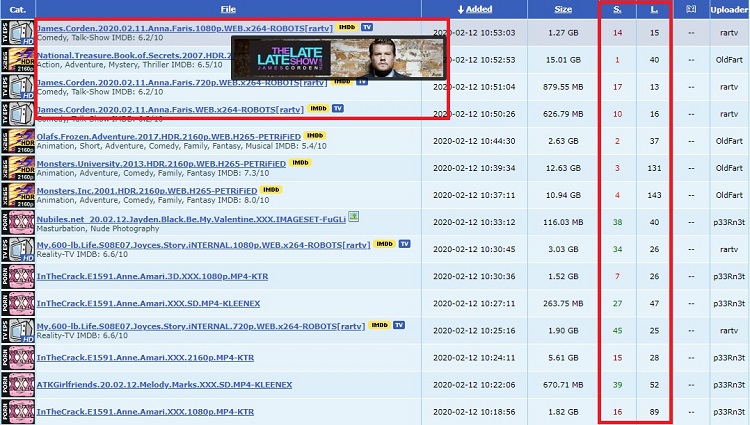Open James.Corden.2020.02.11.Anna.Faris.1080p torrent link
Image resolution: width=750 pixels, height=425 pixels.
click(x=185, y=28)
